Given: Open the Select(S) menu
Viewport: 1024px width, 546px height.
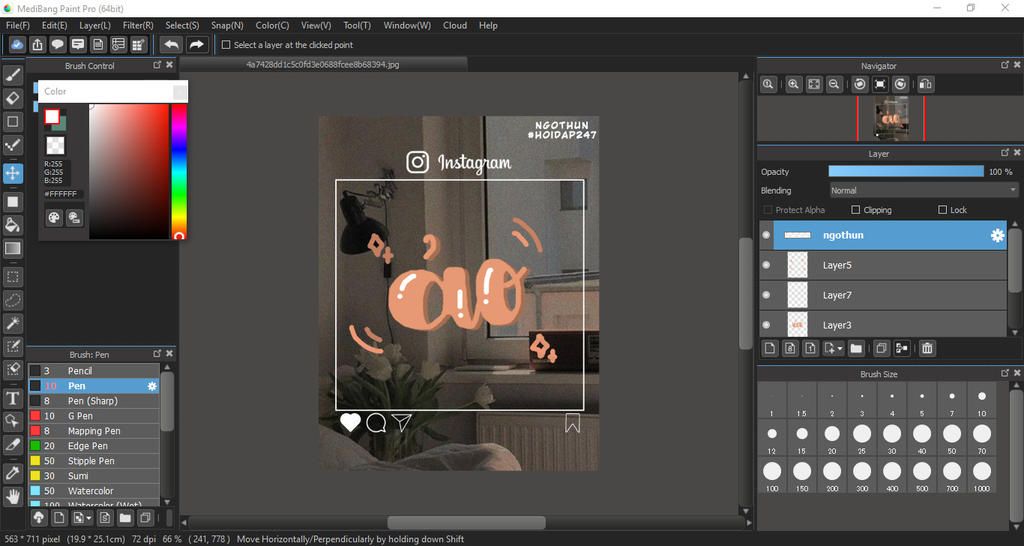Looking at the screenshot, I should pyautogui.click(x=182, y=25).
